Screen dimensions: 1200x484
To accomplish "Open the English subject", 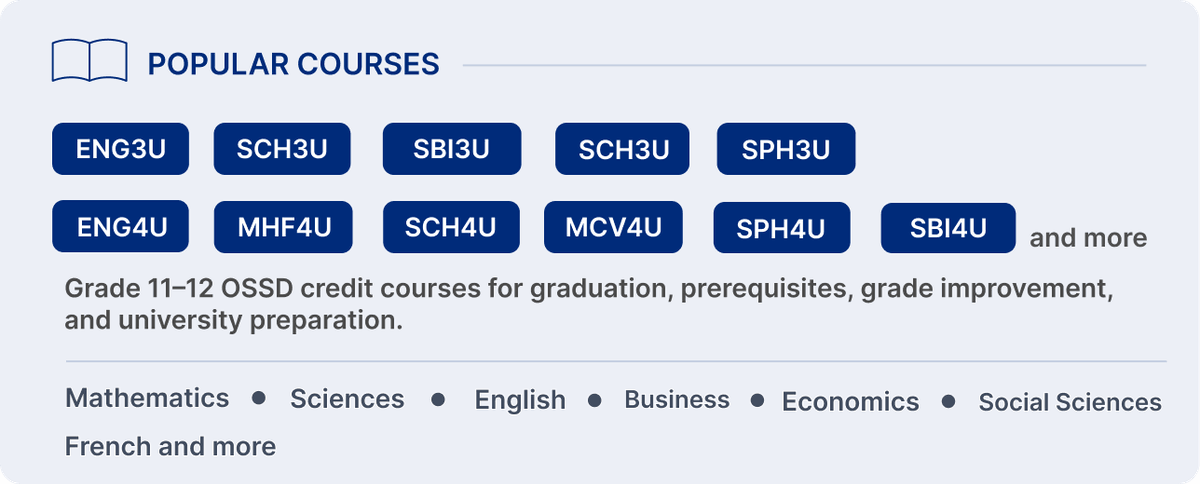I will point(520,400).
